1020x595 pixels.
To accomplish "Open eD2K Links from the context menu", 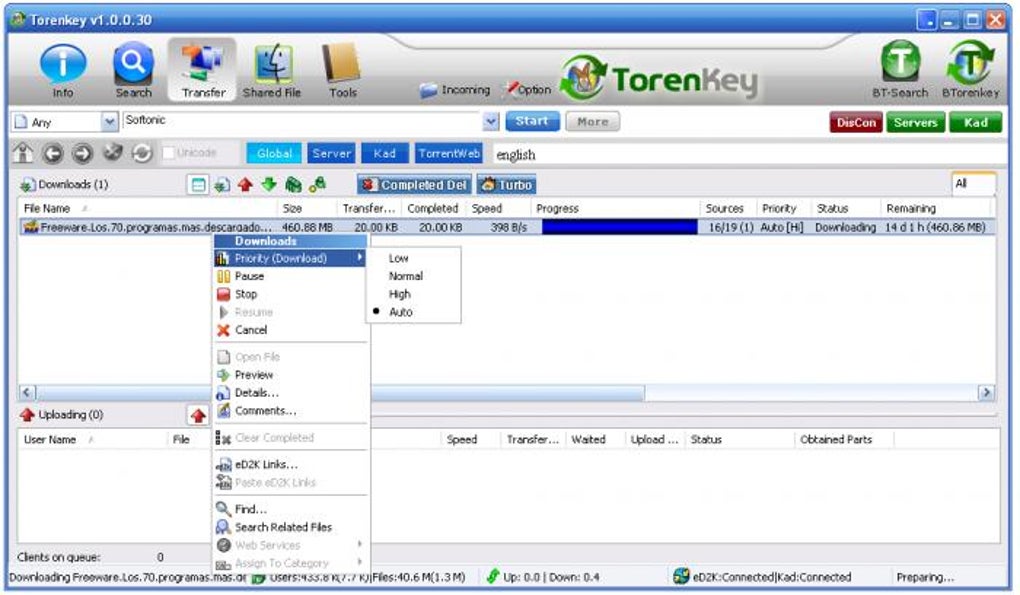I will tap(290, 465).
